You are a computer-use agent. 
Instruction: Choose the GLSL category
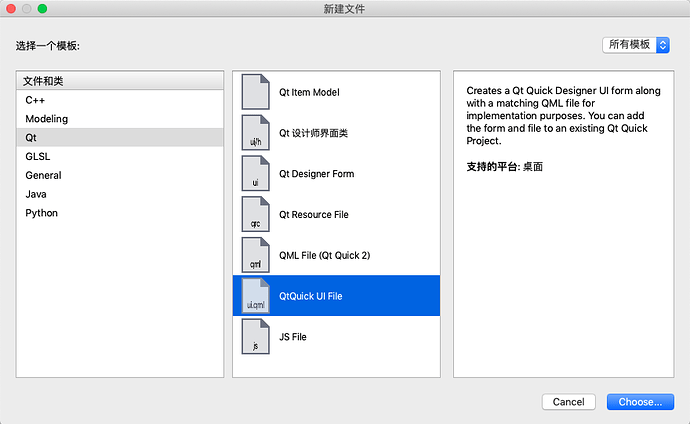pyautogui.click(x=120, y=156)
